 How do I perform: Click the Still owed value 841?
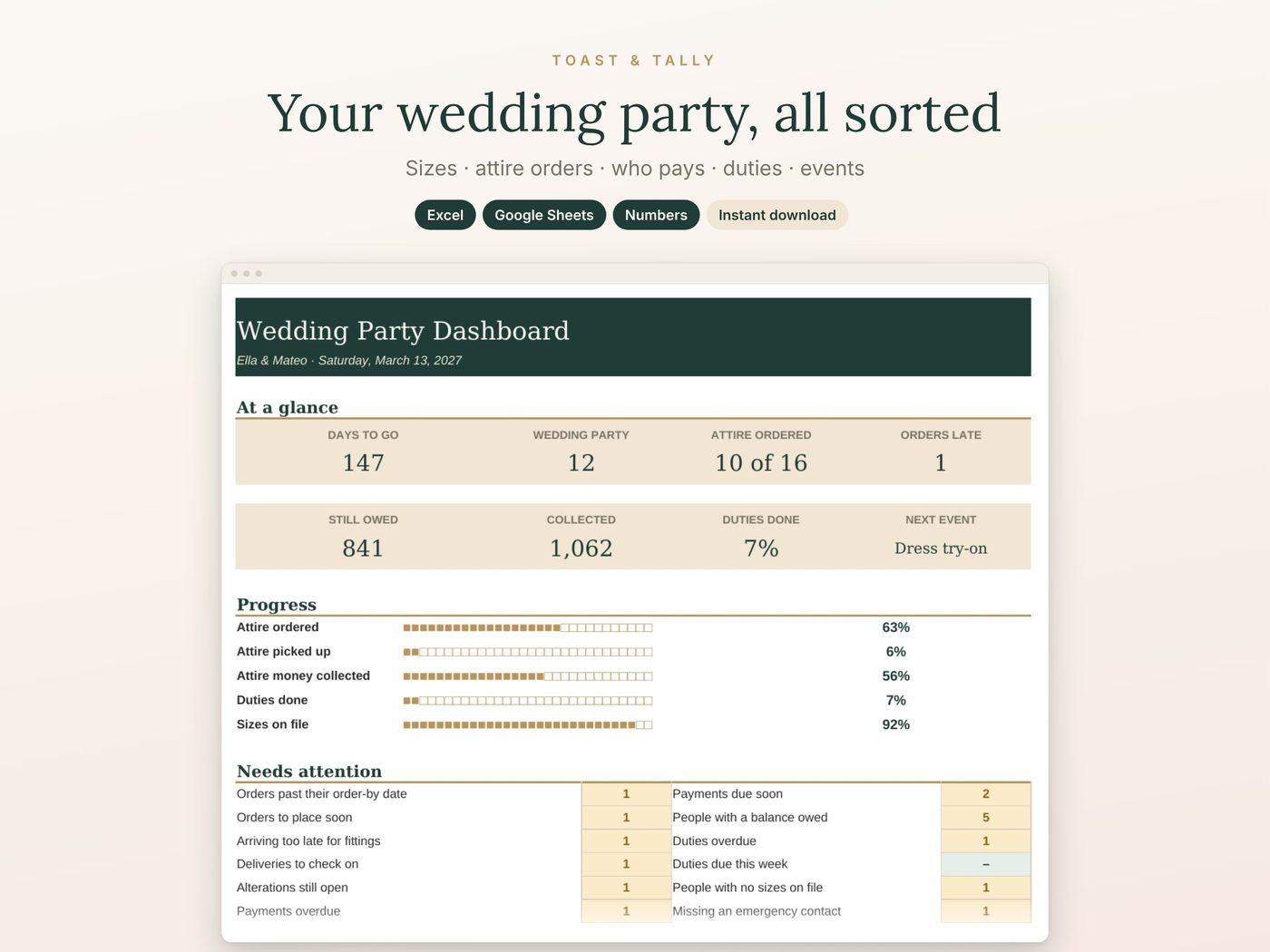(x=363, y=548)
